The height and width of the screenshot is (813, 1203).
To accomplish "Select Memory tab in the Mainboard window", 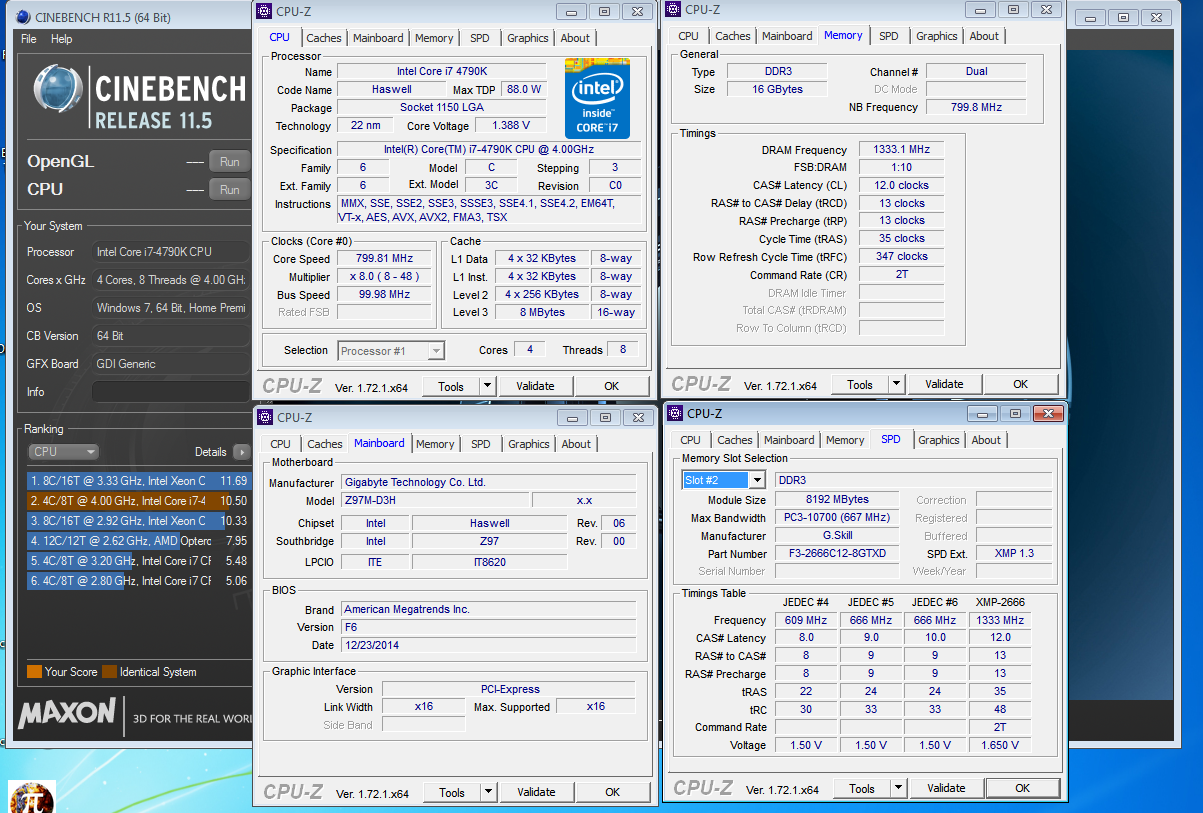I will point(435,444).
